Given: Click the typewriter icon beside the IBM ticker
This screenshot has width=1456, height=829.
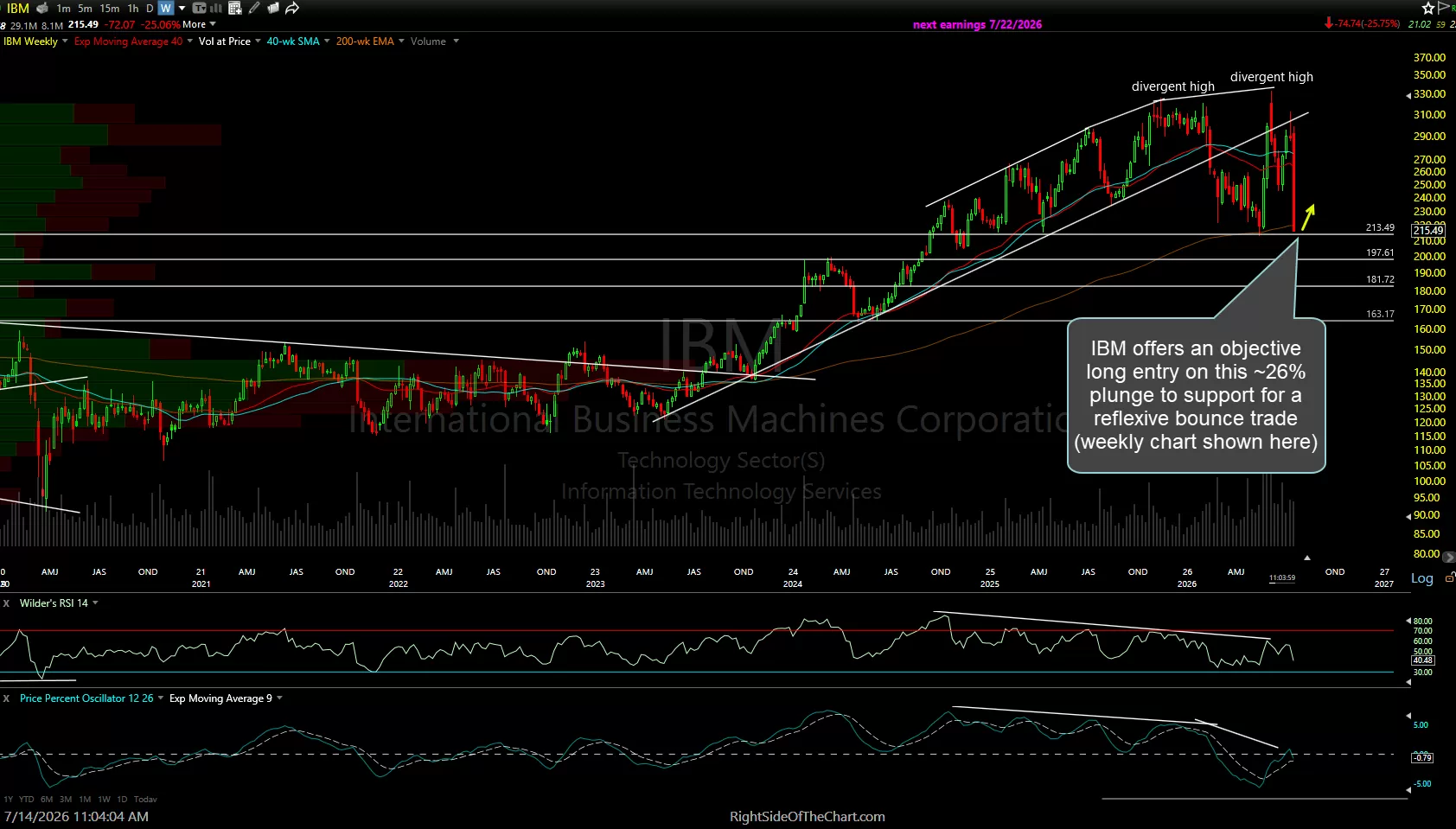Looking at the screenshot, I should 42,8.
